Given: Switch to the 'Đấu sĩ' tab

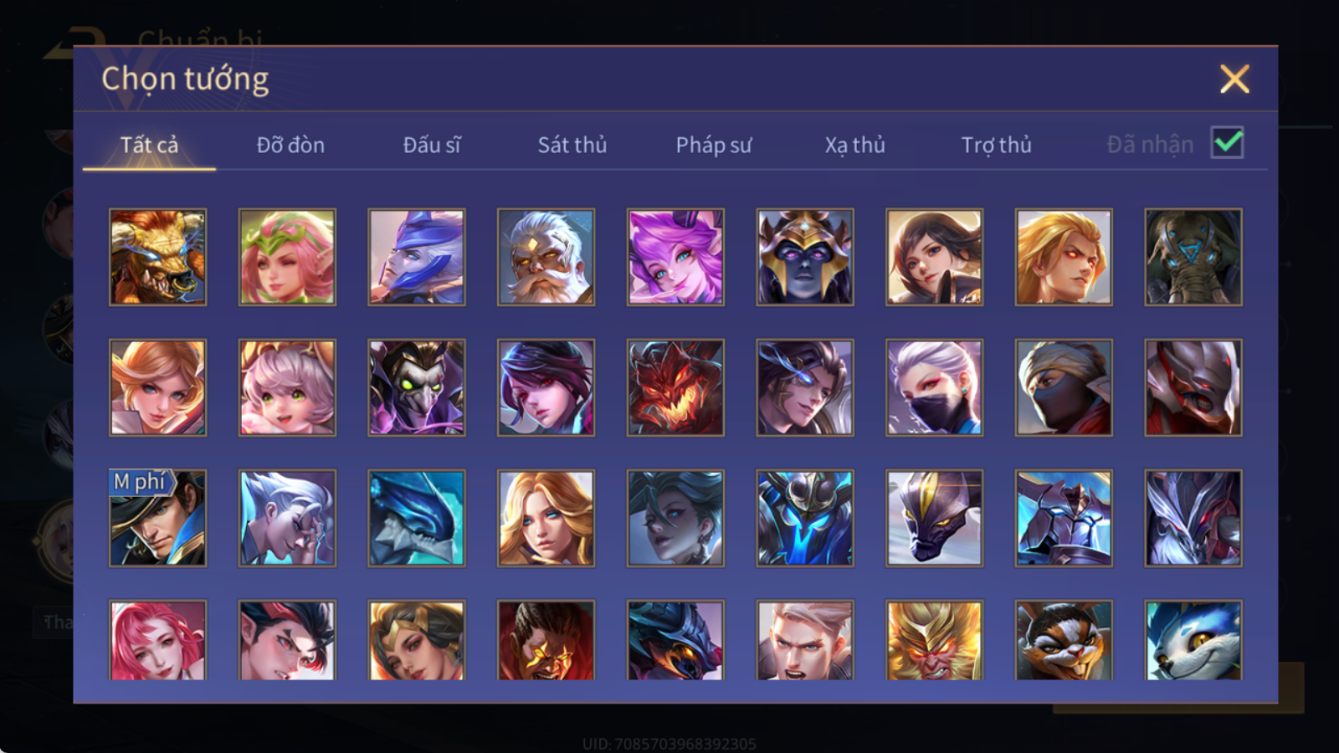Looking at the screenshot, I should point(432,145).
